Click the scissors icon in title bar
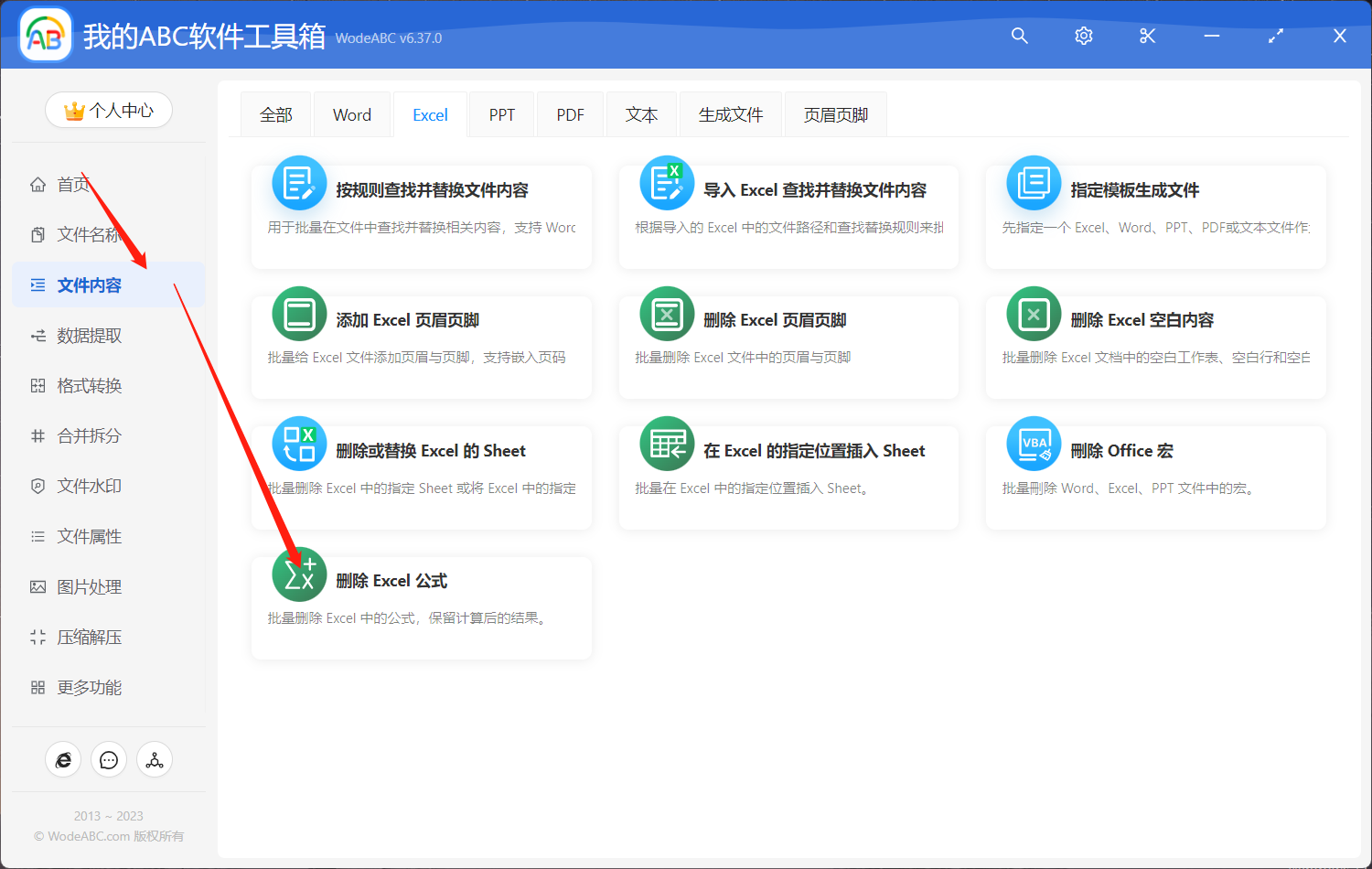1372x869 pixels. tap(1147, 36)
